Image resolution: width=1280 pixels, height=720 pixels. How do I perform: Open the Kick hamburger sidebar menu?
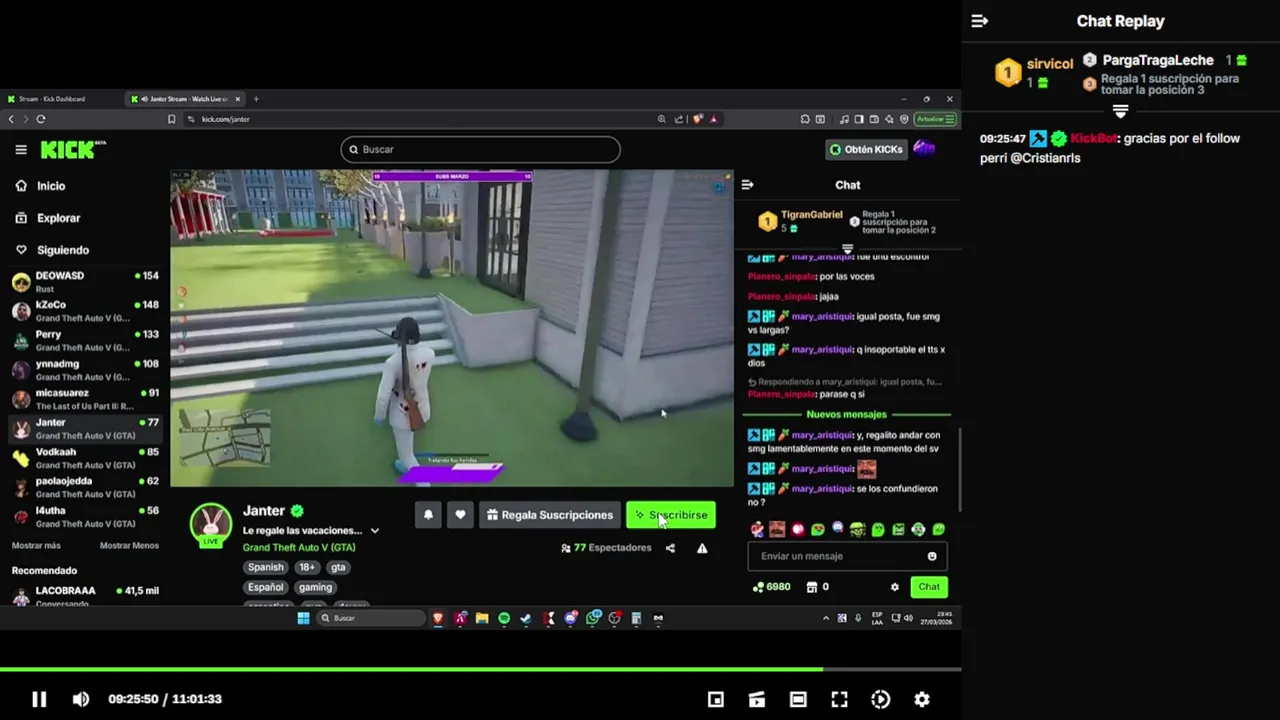pos(21,149)
